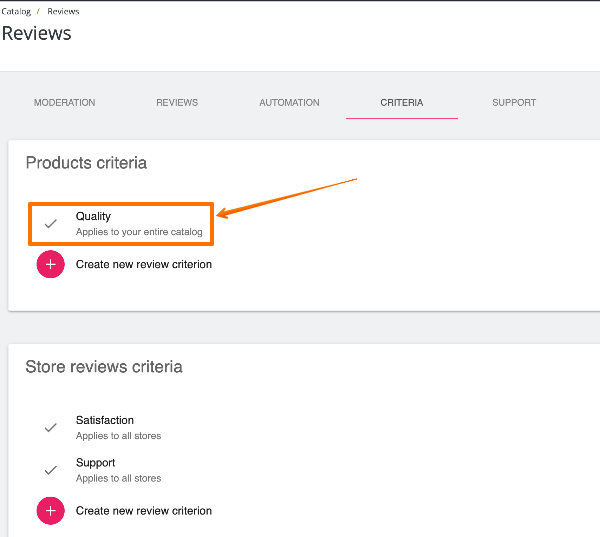Open the Reviews tab

pyautogui.click(x=177, y=103)
